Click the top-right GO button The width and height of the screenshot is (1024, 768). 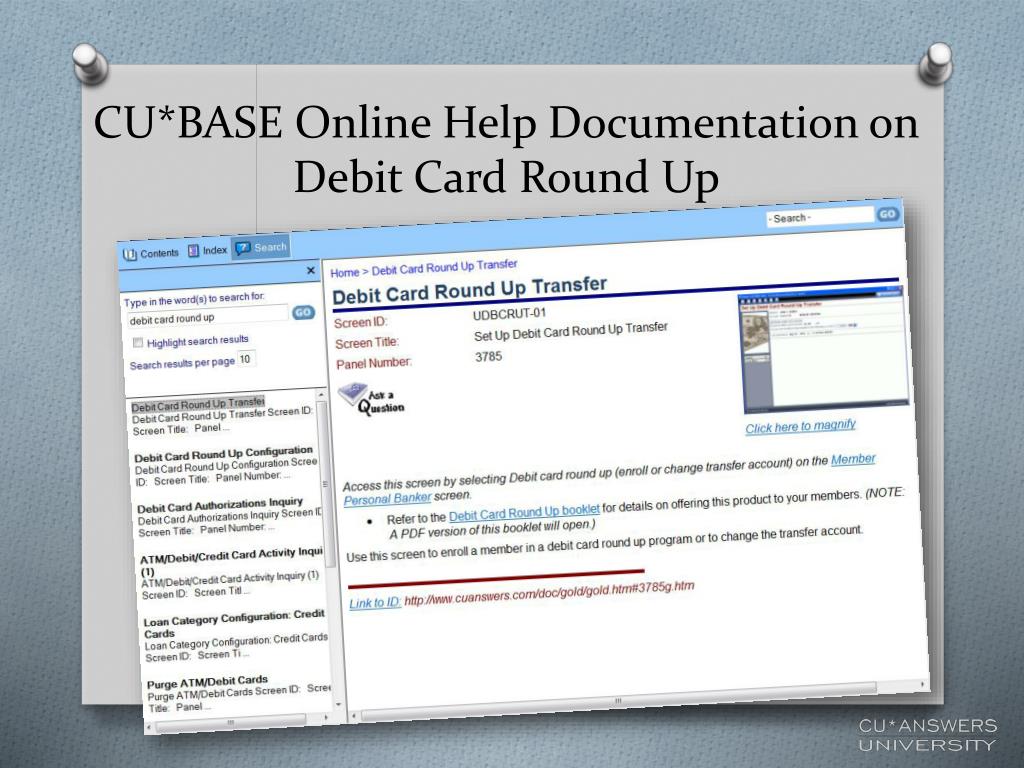click(x=888, y=214)
